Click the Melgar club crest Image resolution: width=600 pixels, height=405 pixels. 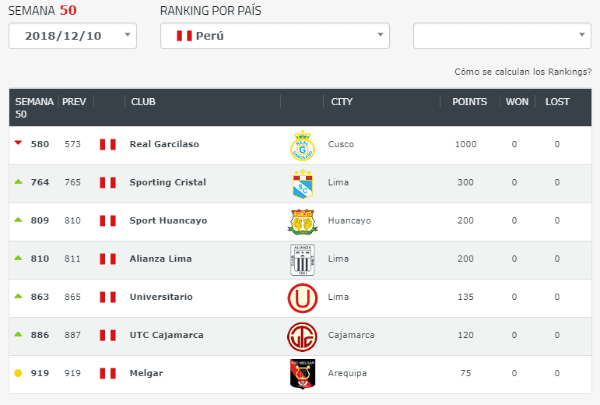point(301,373)
